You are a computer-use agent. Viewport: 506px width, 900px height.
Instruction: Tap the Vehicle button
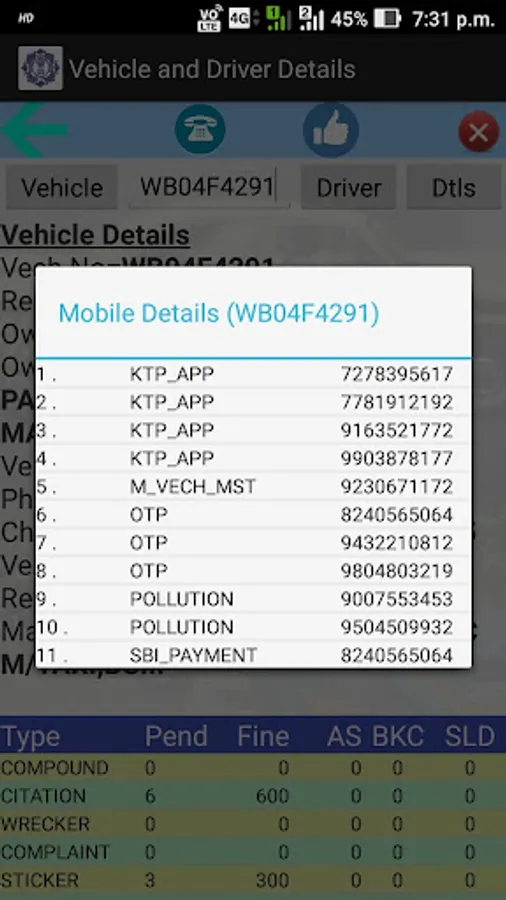coord(62,188)
